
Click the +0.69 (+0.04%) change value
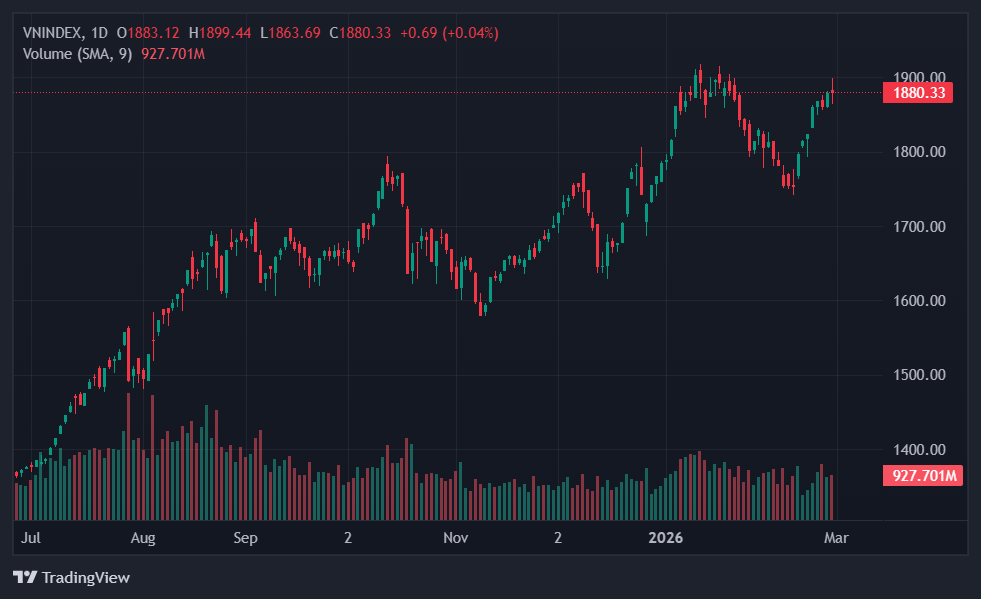[x=449, y=33]
